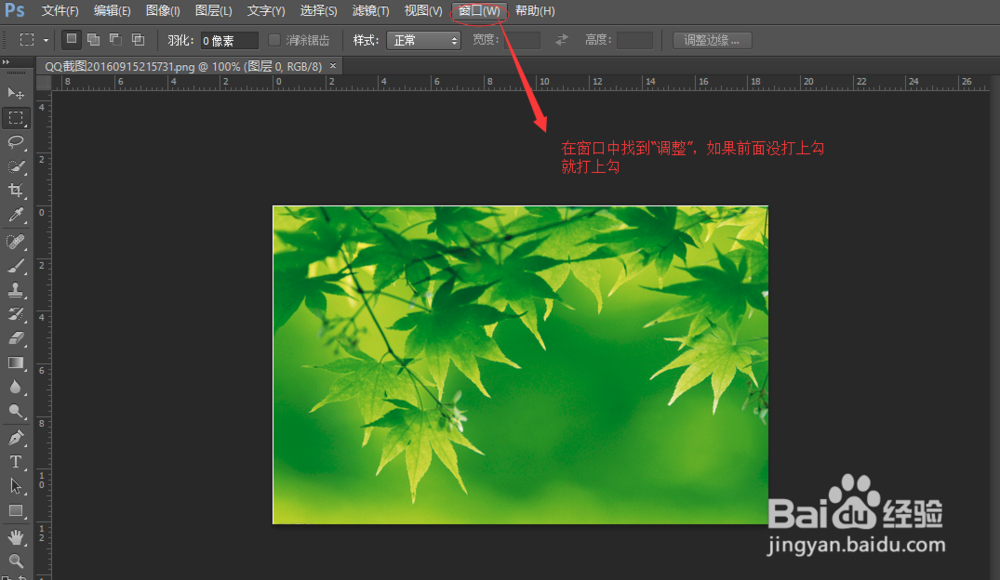
Task: Select the Horizontal Type tool
Action: pyautogui.click(x=15, y=461)
